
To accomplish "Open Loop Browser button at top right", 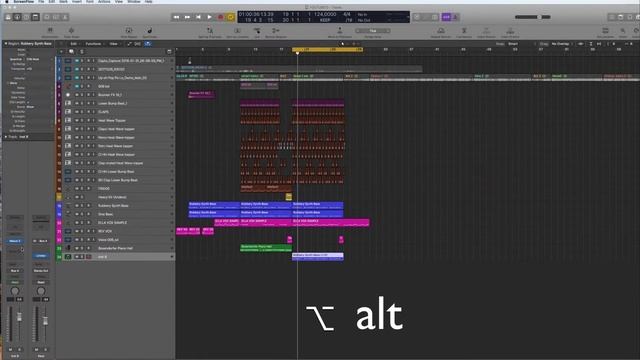I will pyautogui.click(x=630, y=17).
